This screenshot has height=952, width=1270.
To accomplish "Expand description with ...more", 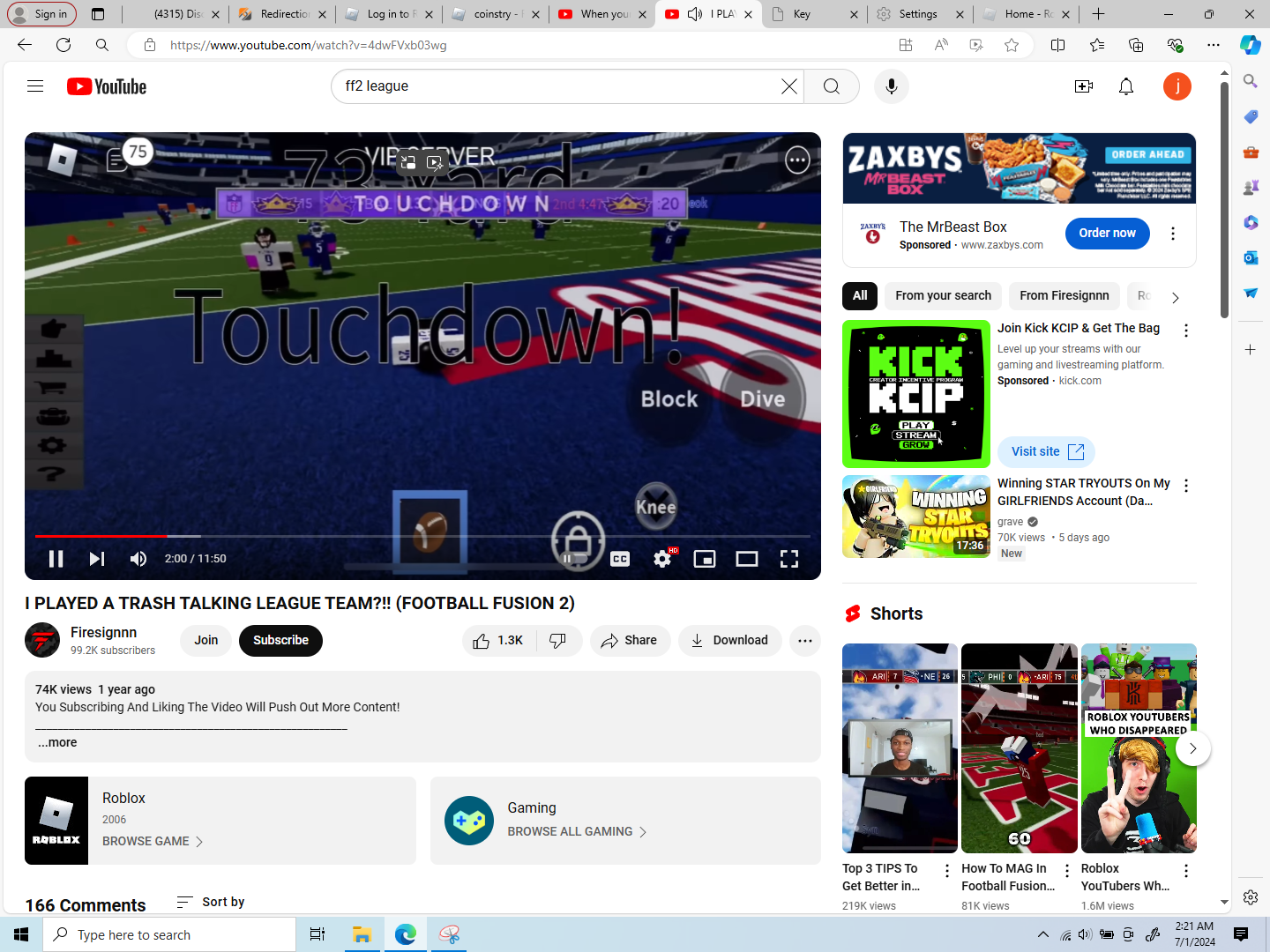I will click(x=57, y=743).
